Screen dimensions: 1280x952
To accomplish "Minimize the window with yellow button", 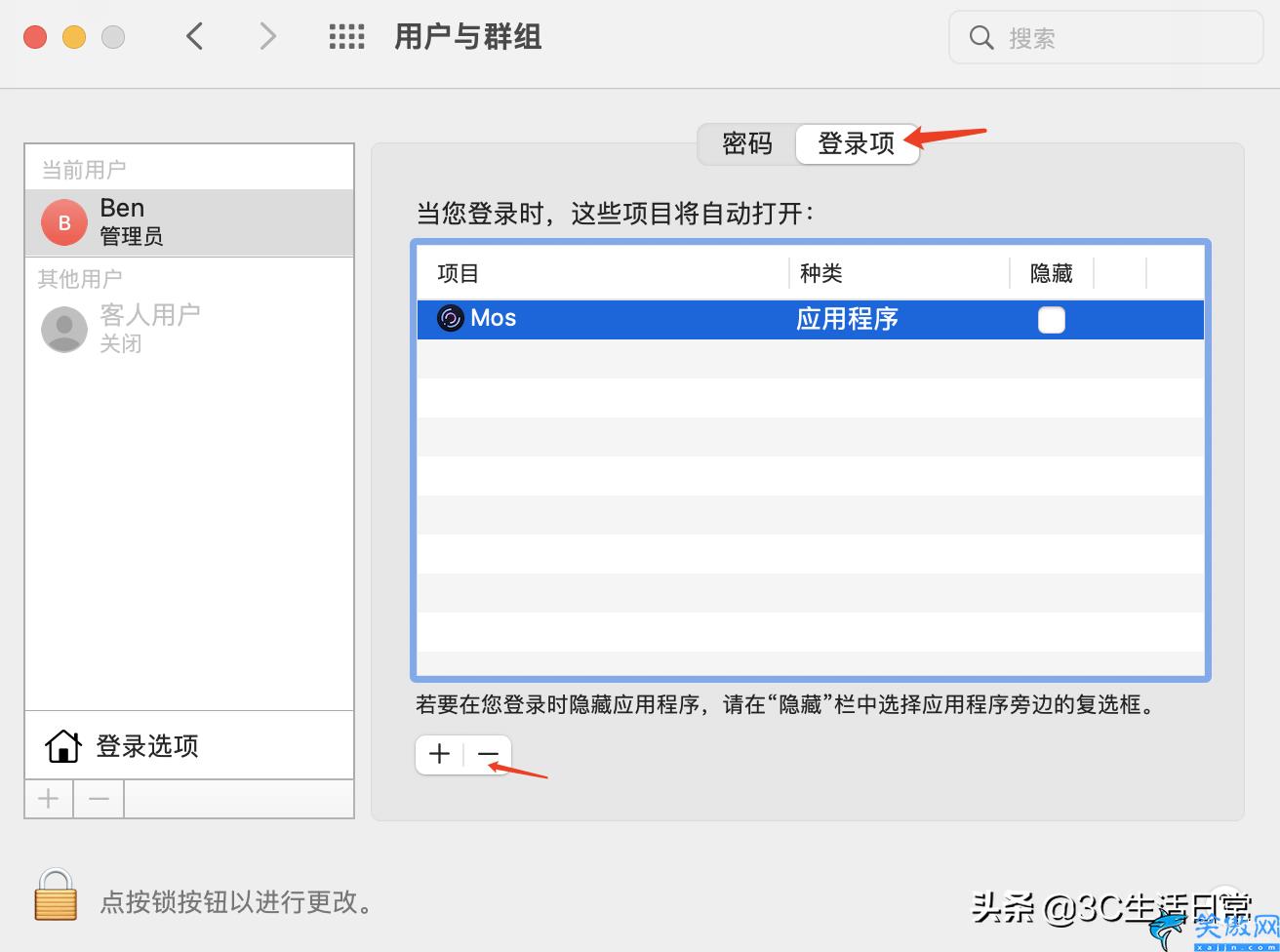I will (74, 37).
